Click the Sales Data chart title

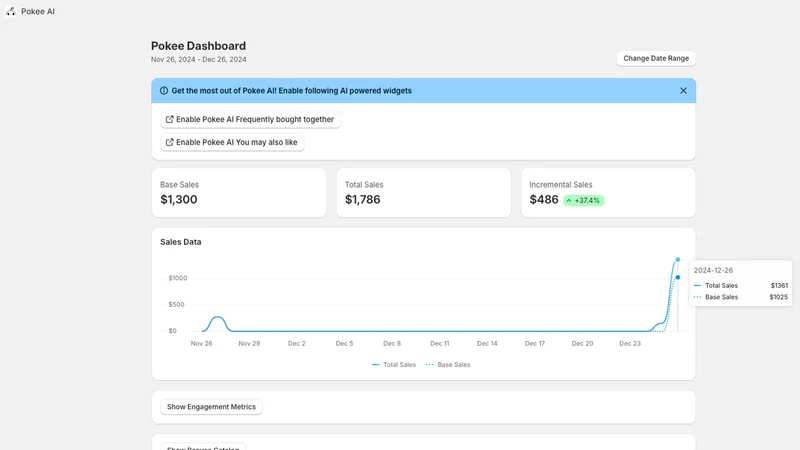click(181, 242)
